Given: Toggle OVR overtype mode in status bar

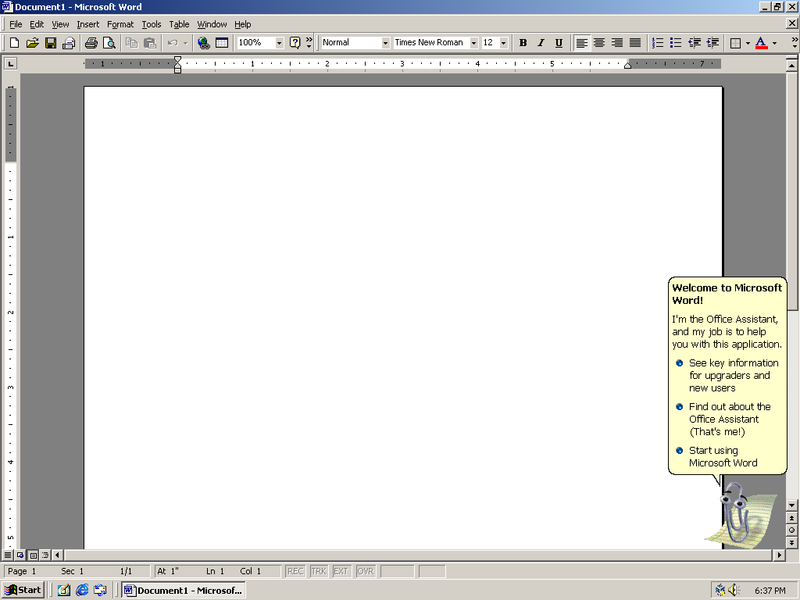Looking at the screenshot, I should tap(365, 571).
